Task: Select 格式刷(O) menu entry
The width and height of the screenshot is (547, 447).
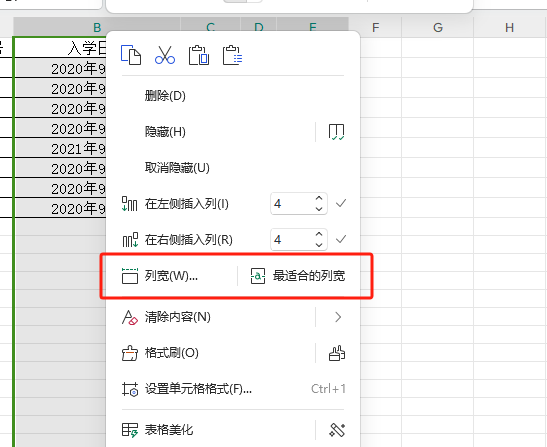Action: point(172,353)
